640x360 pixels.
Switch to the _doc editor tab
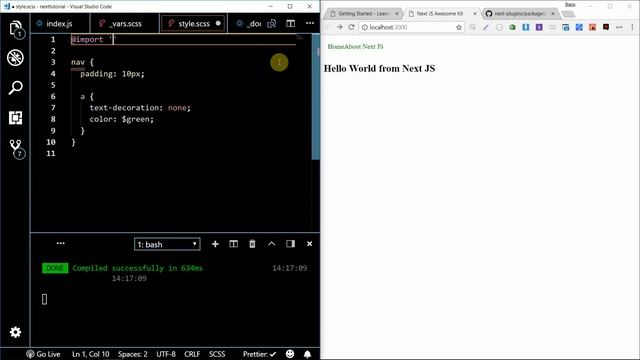[x=249, y=24]
